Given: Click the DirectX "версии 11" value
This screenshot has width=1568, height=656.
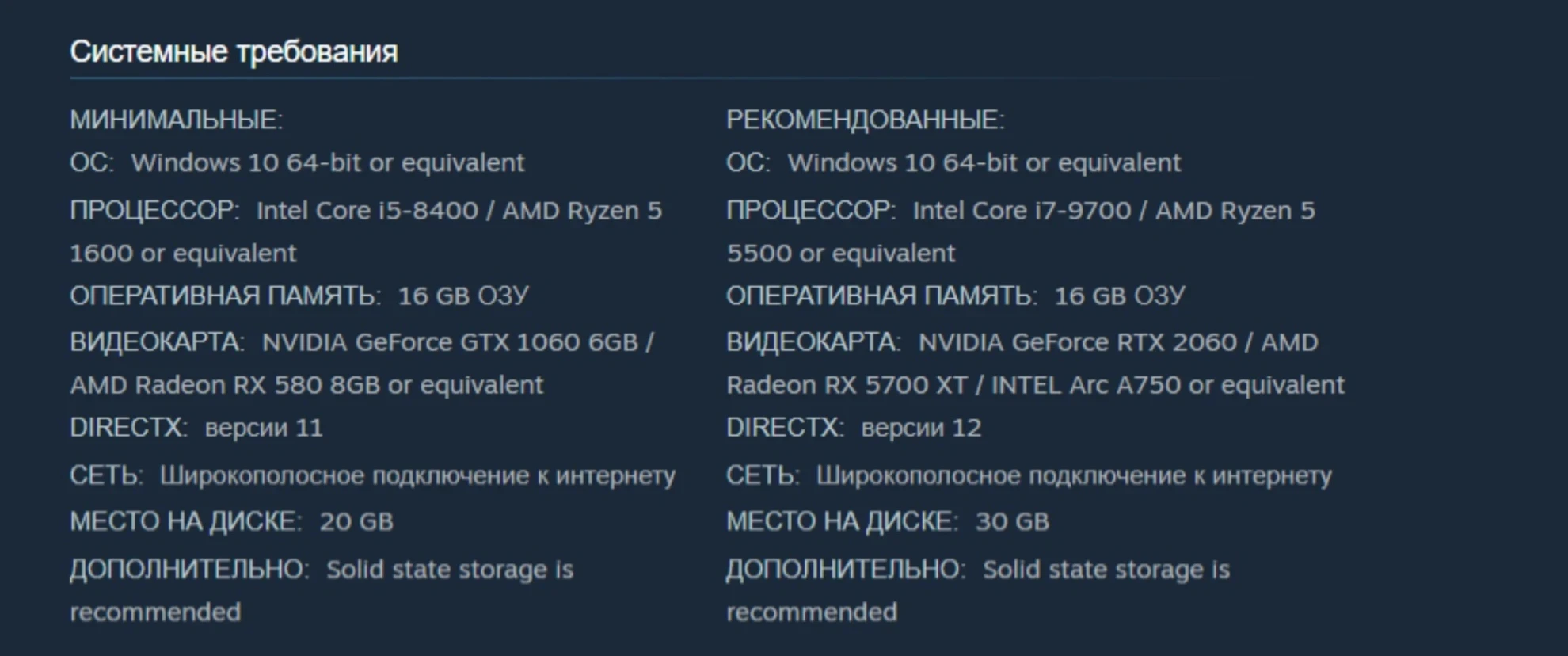Looking at the screenshot, I should (264, 428).
